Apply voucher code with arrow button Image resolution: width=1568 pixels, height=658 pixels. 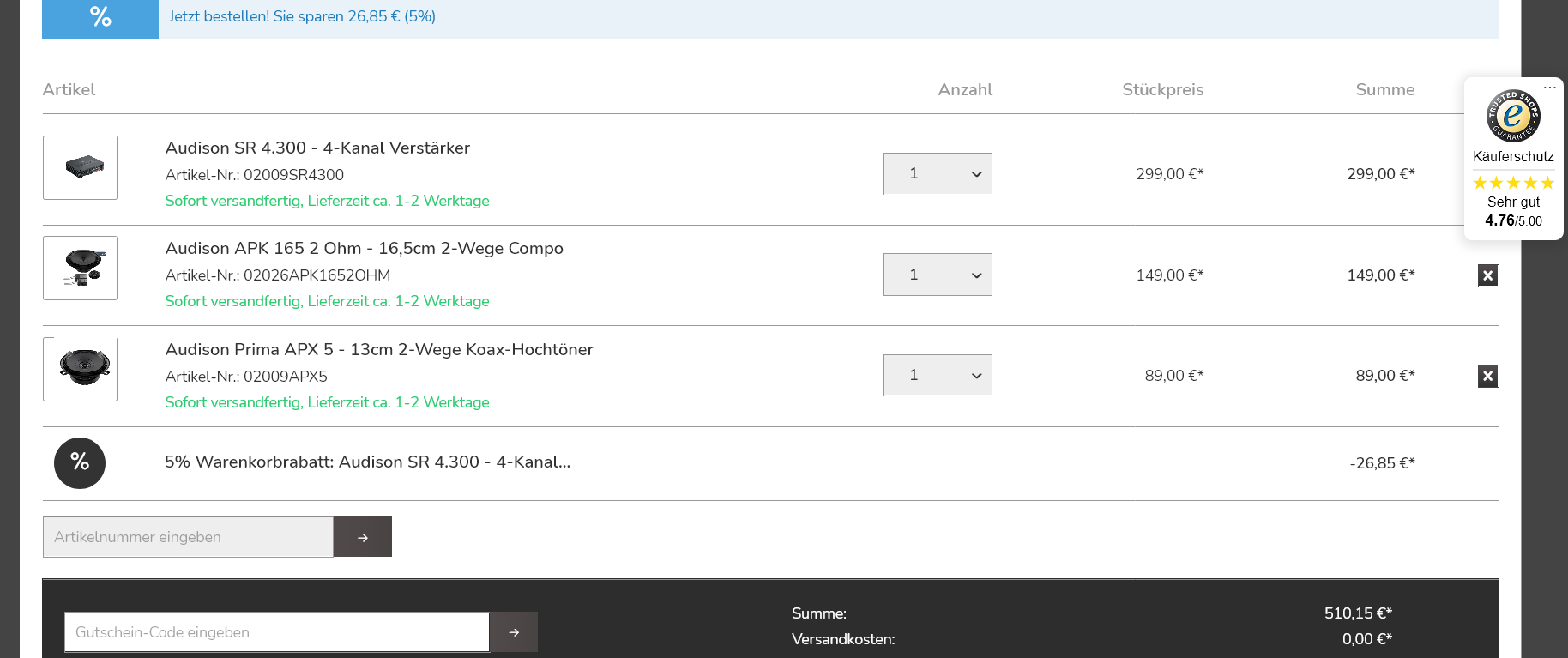[513, 632]
